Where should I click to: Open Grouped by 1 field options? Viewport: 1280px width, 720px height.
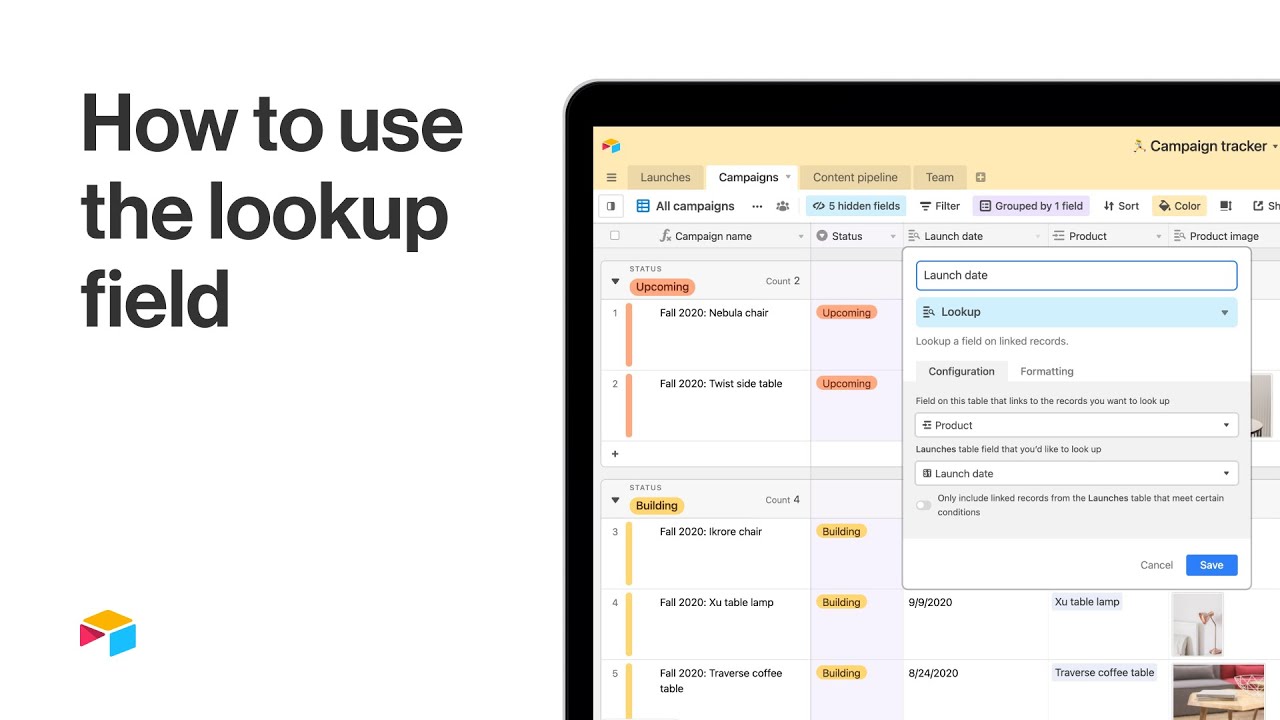[x=1031, y=206]
